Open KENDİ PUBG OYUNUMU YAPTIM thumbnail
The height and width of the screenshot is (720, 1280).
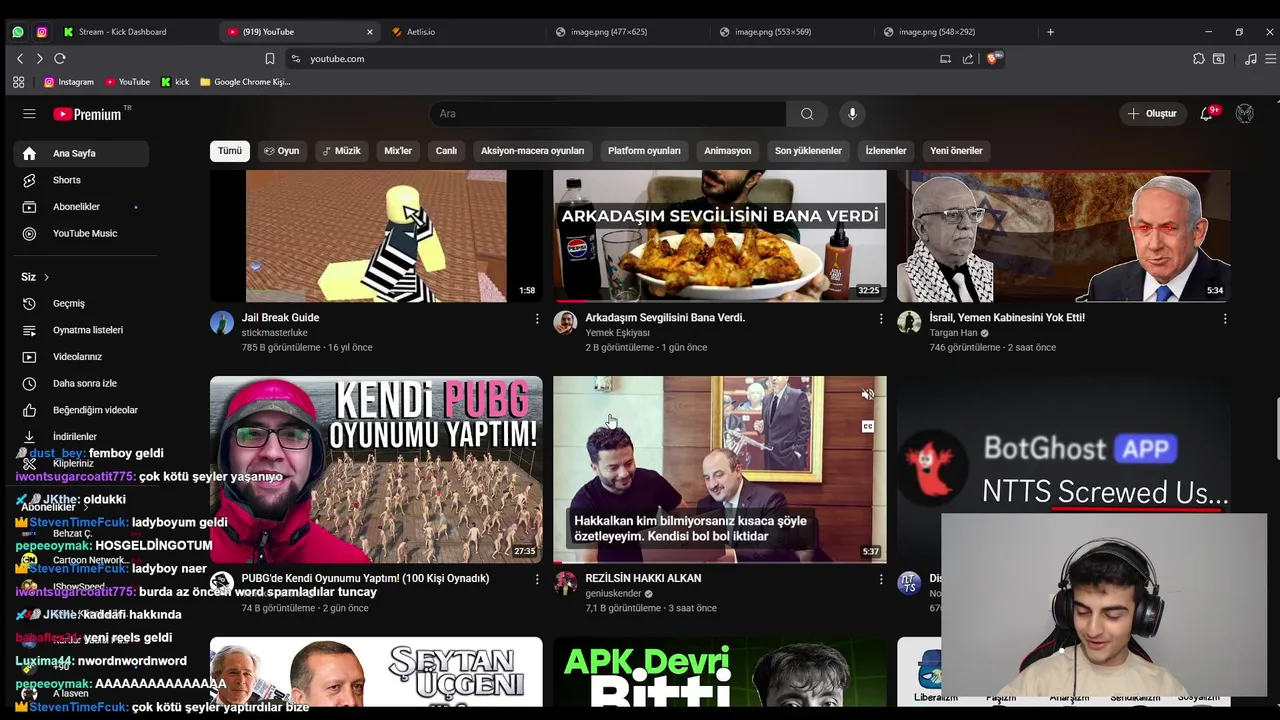376,470
